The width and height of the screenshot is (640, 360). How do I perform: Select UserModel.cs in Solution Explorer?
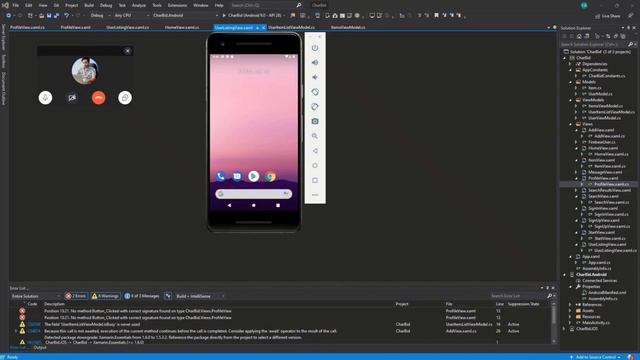599,94
